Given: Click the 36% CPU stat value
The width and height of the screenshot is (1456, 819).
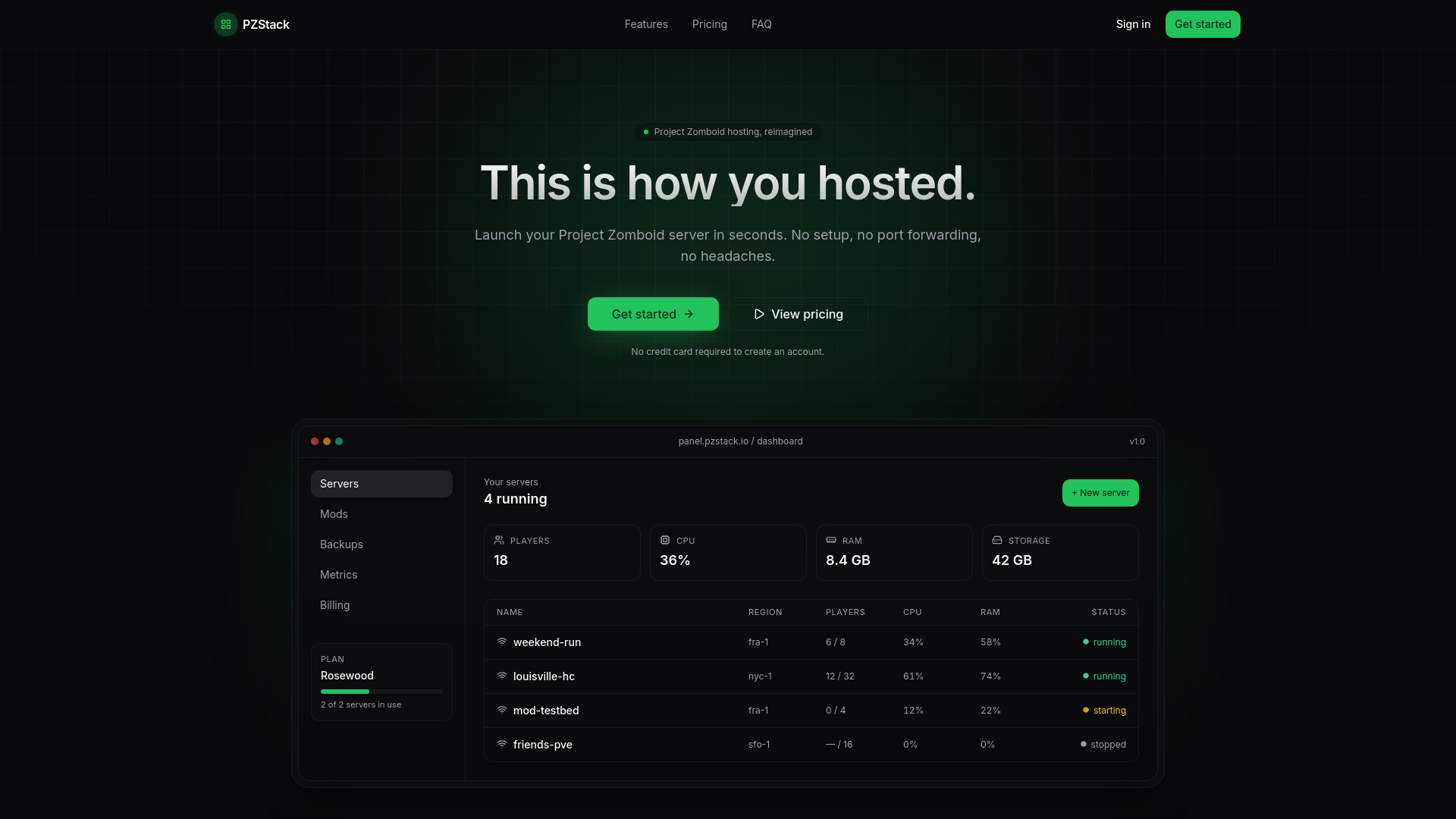Looking at the screenshot, I should coord(675,560).
